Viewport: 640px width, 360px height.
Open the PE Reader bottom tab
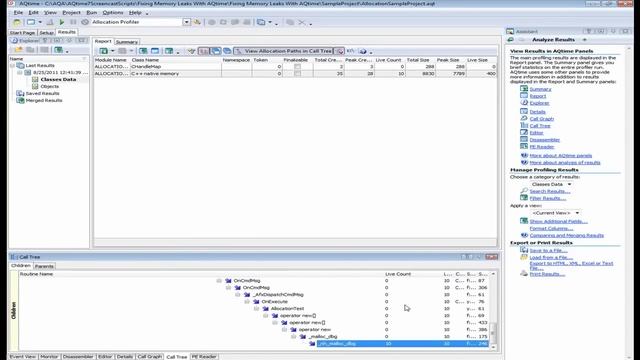click(x=204, y=356)
